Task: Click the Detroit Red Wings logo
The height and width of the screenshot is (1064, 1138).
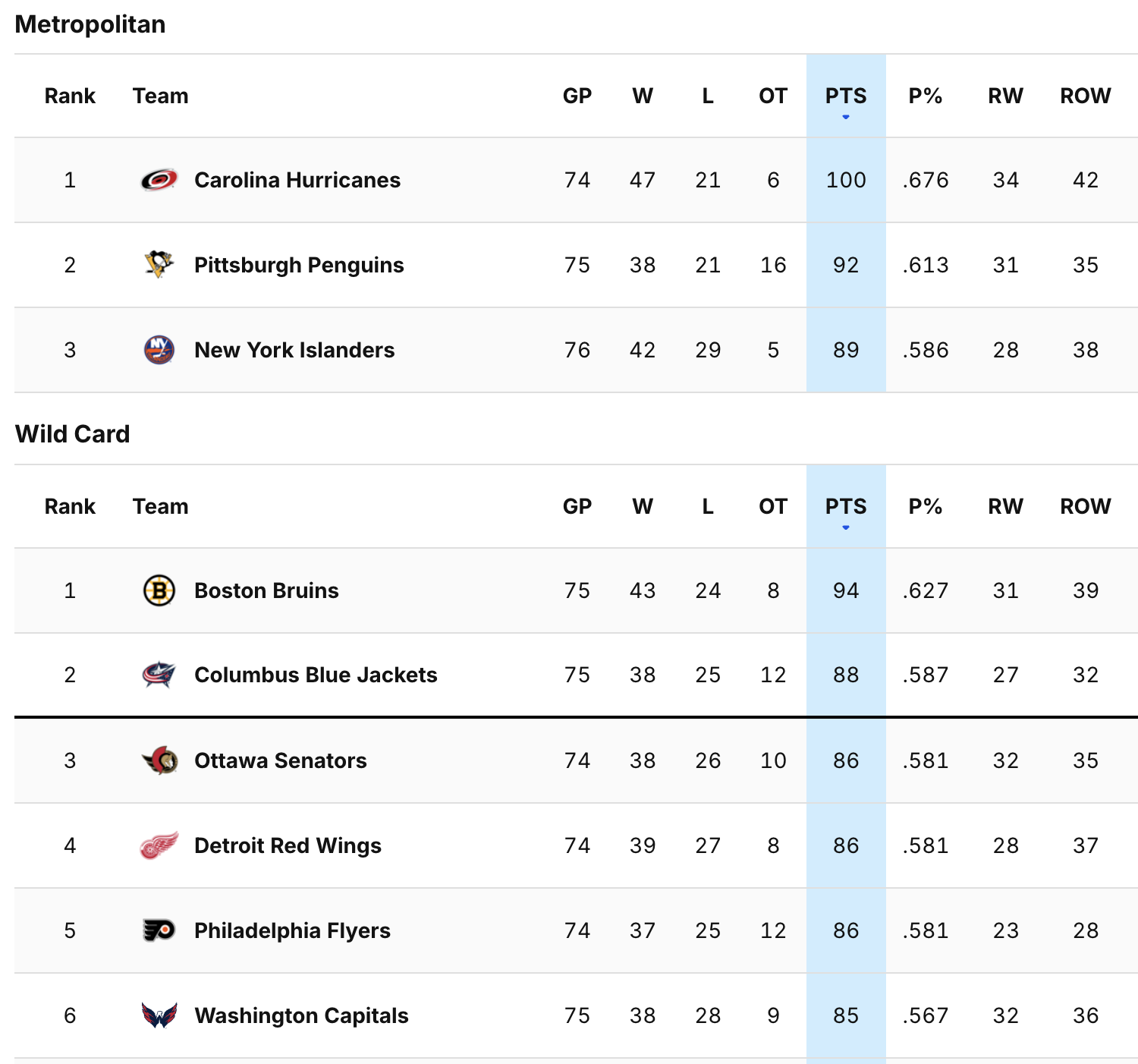Action: click(159, 845)
